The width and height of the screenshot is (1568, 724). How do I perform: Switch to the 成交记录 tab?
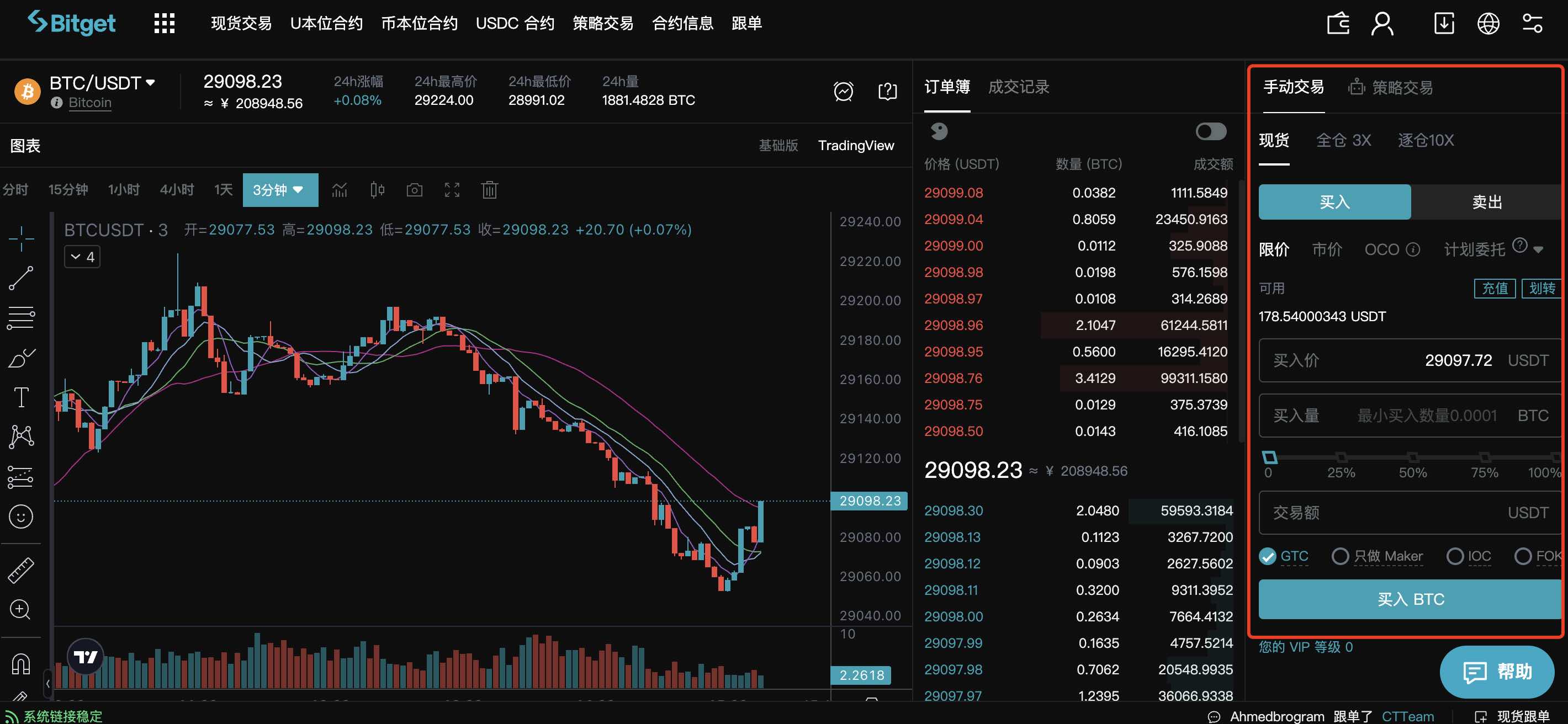(x=1019, y=87)
